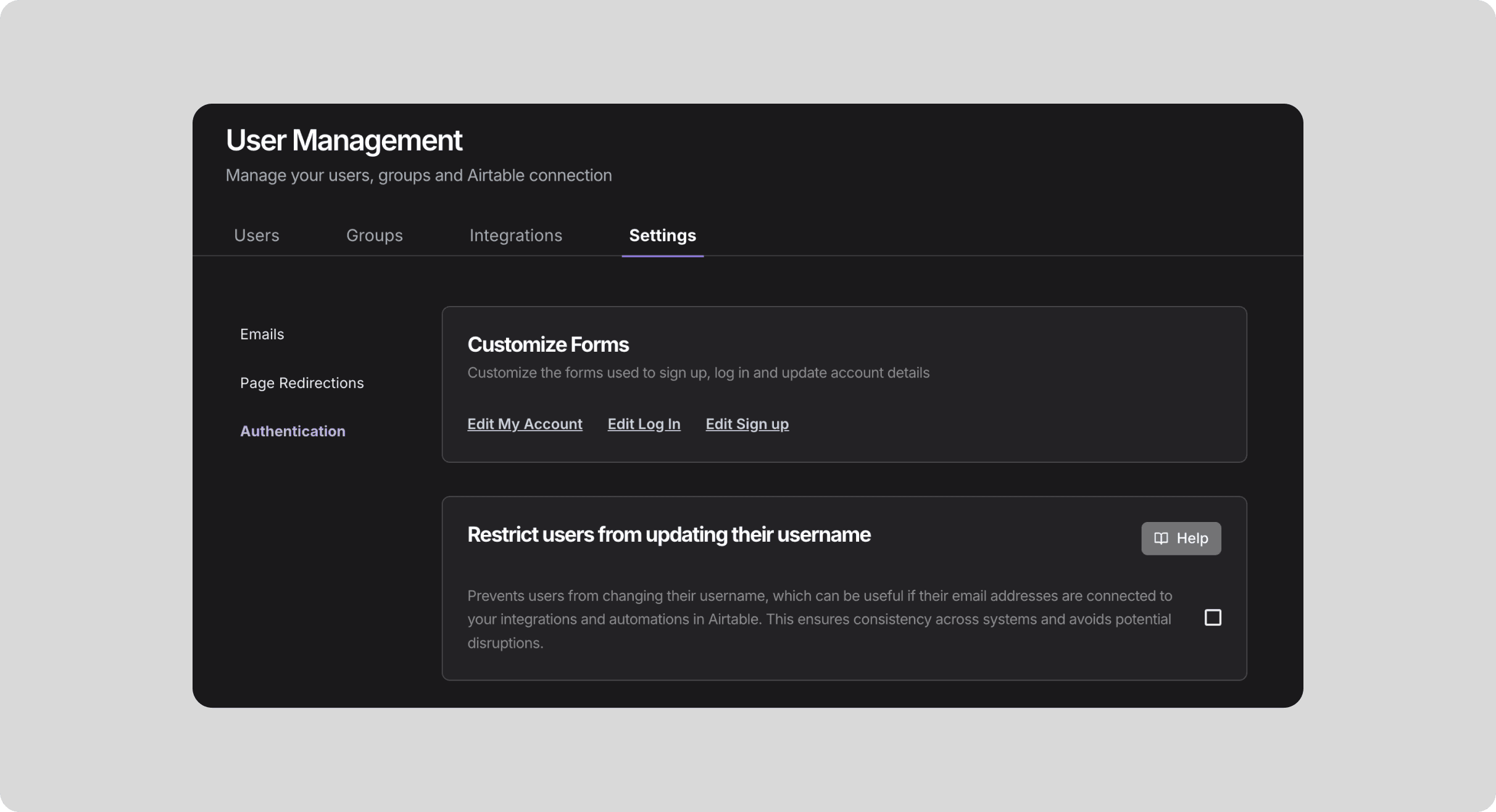Open the Edit Log In link

(x=644, y=424)
